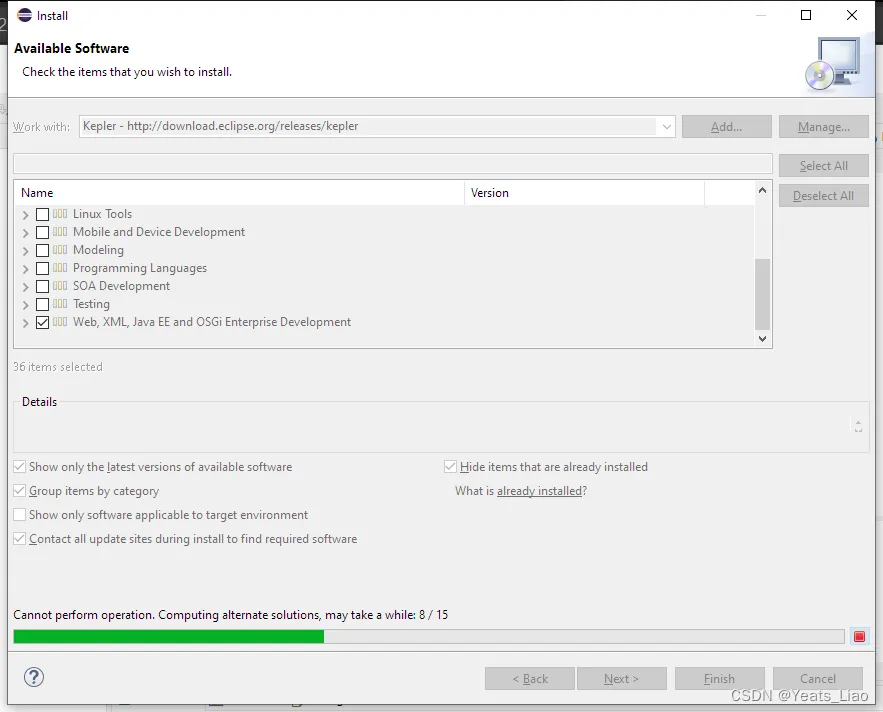Click the Add... button
Viewport: 883px width, 712px height.
click(726, 127)
